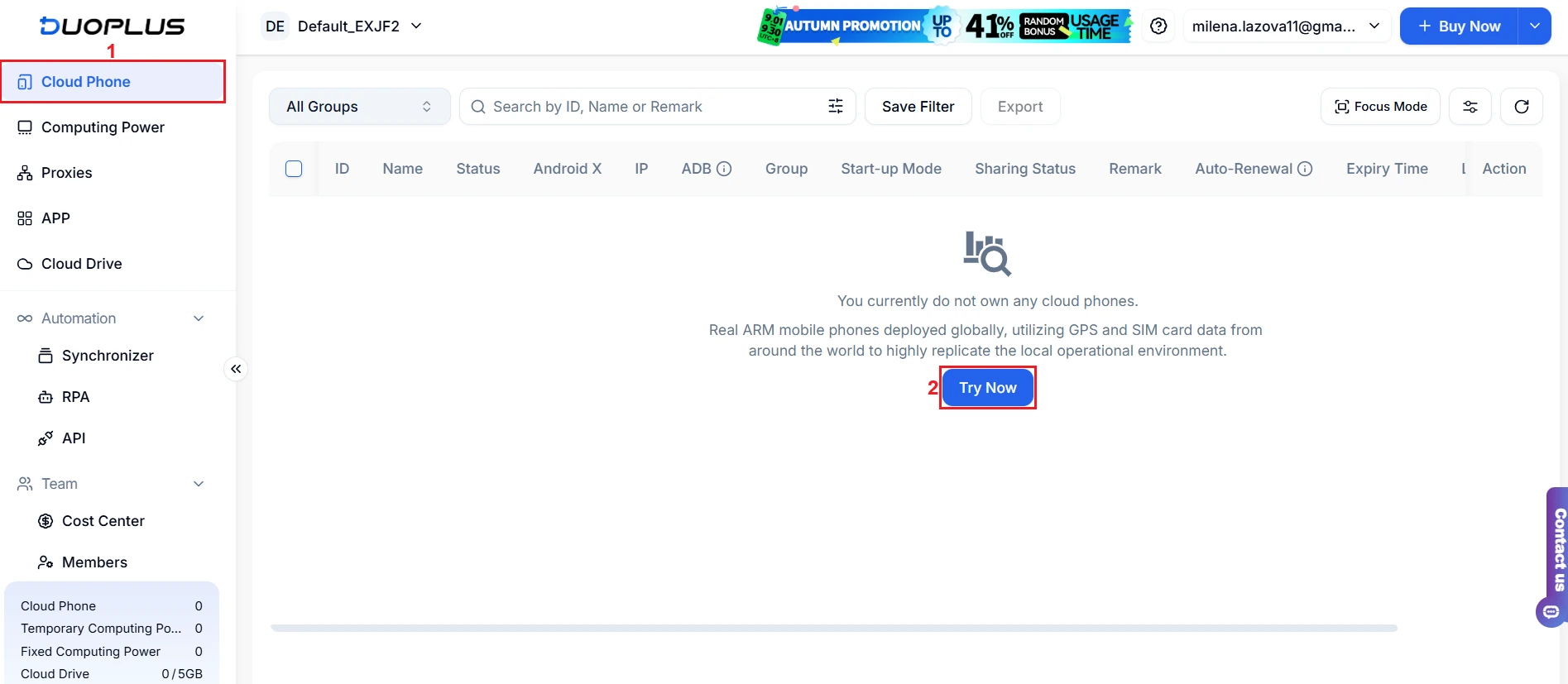Tick the select-all checkbox in table header

click(294, 169)
